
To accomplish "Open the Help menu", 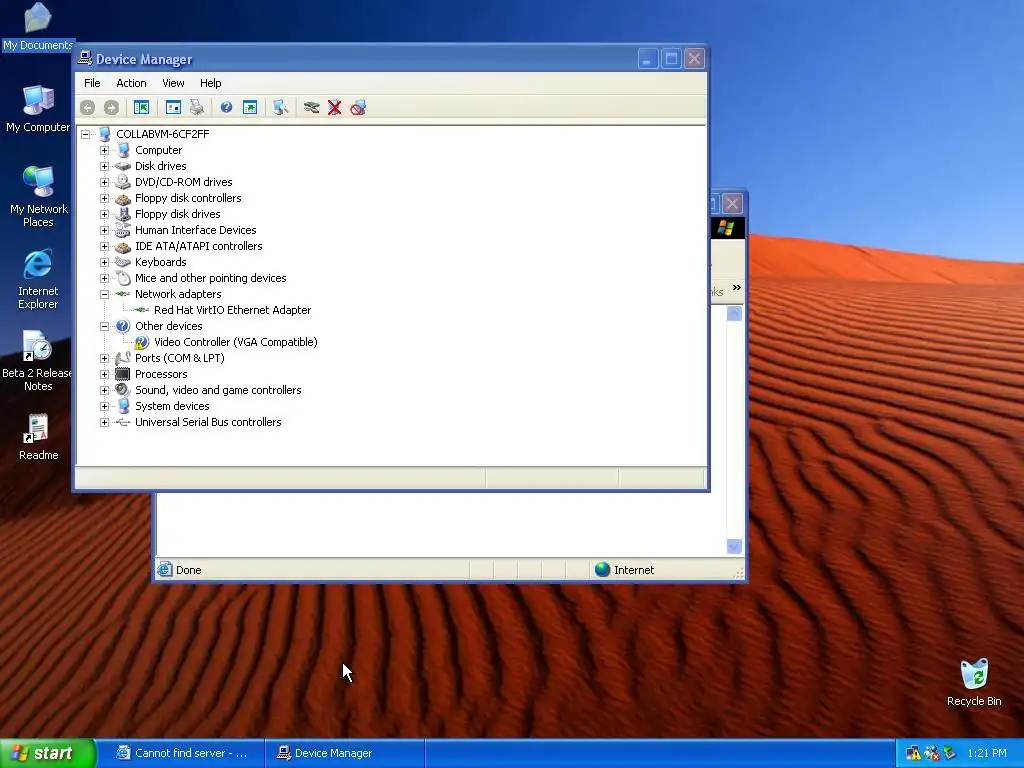I will pyautogui.click(x=210, y=83).
